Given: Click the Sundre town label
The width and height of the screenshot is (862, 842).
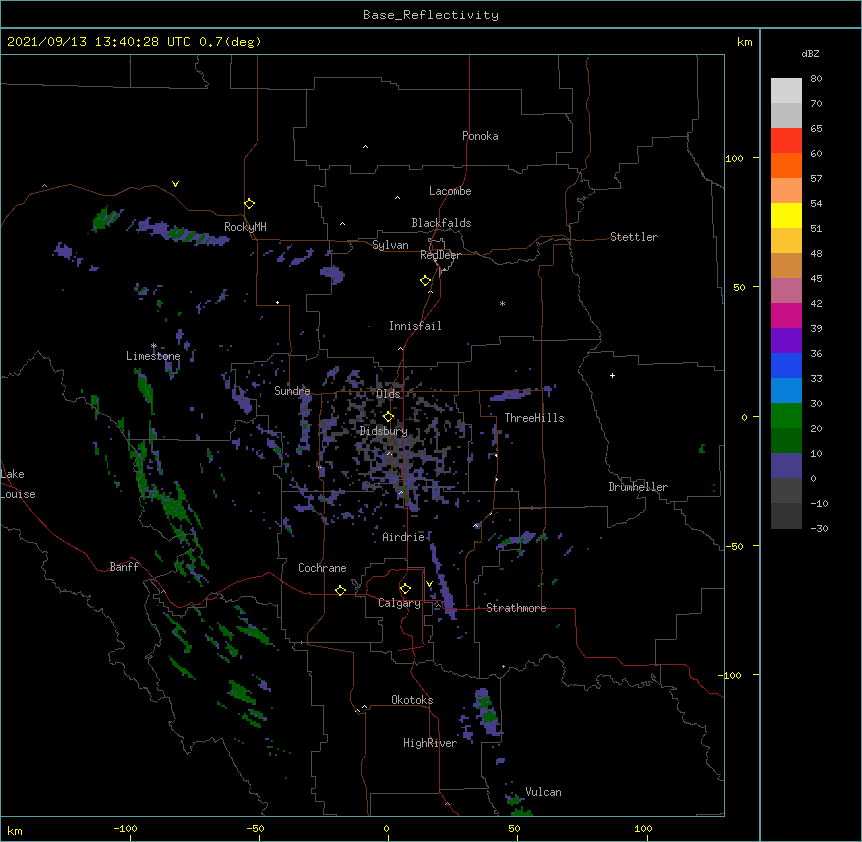Looking at the screenshot, I should tap(292, 391).
